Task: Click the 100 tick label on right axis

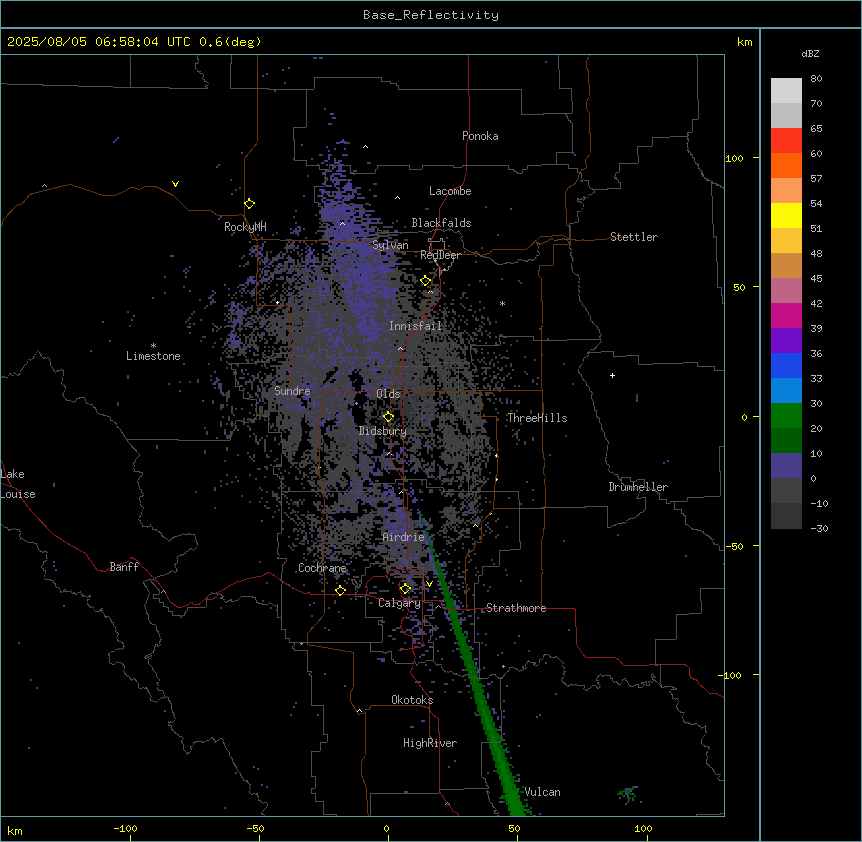Action: click(x=734, y=158)
